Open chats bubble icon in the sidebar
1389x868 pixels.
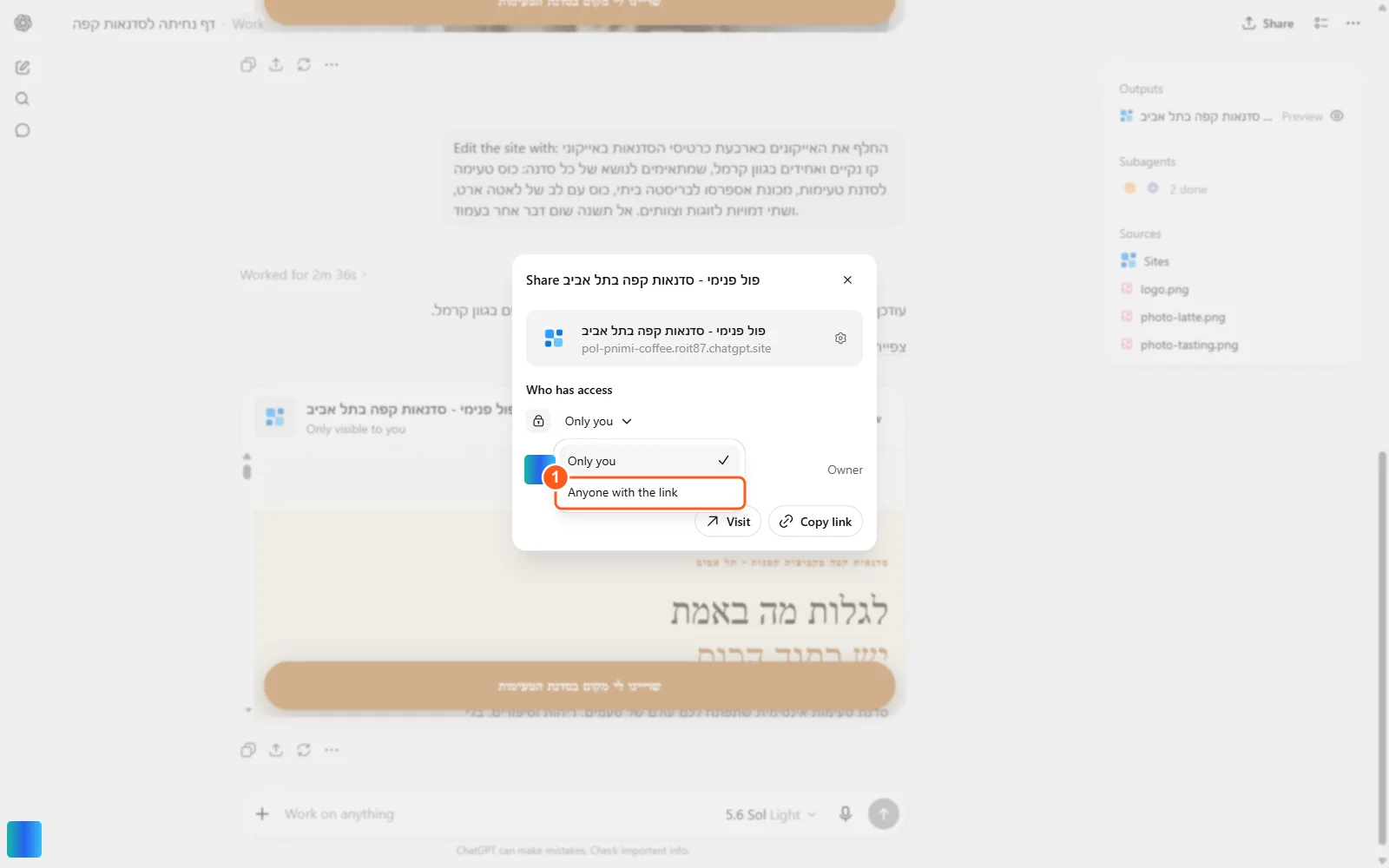23,130
